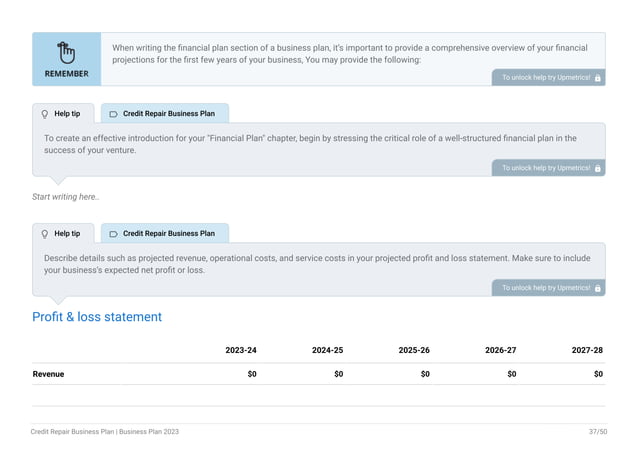Viewport: 638px width, 451px height.
Task: Click lock icon under the profit and loss tip
Action: click(597, 288)
